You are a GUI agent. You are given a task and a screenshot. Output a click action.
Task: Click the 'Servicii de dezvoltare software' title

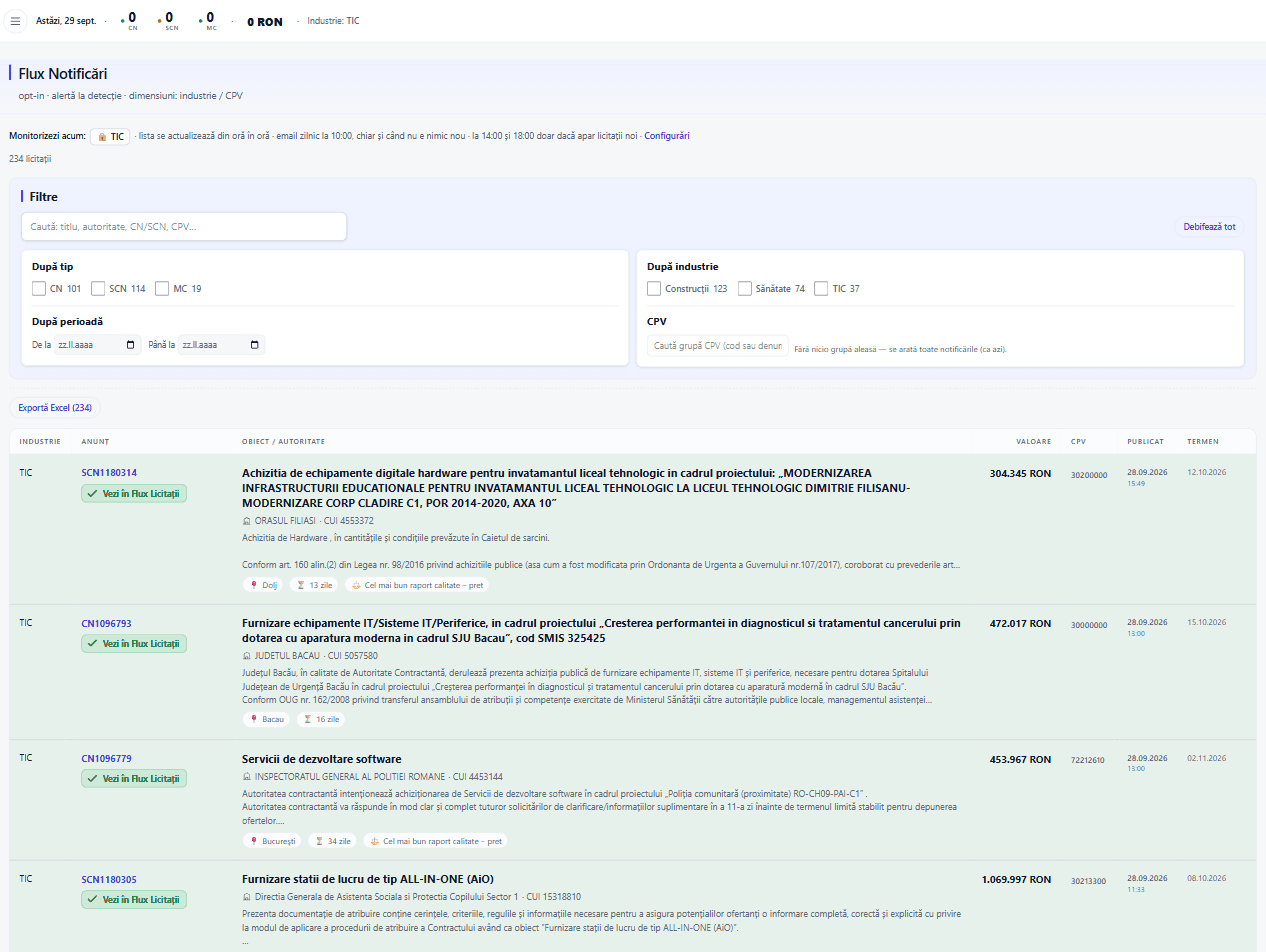(x=322, y=759)
